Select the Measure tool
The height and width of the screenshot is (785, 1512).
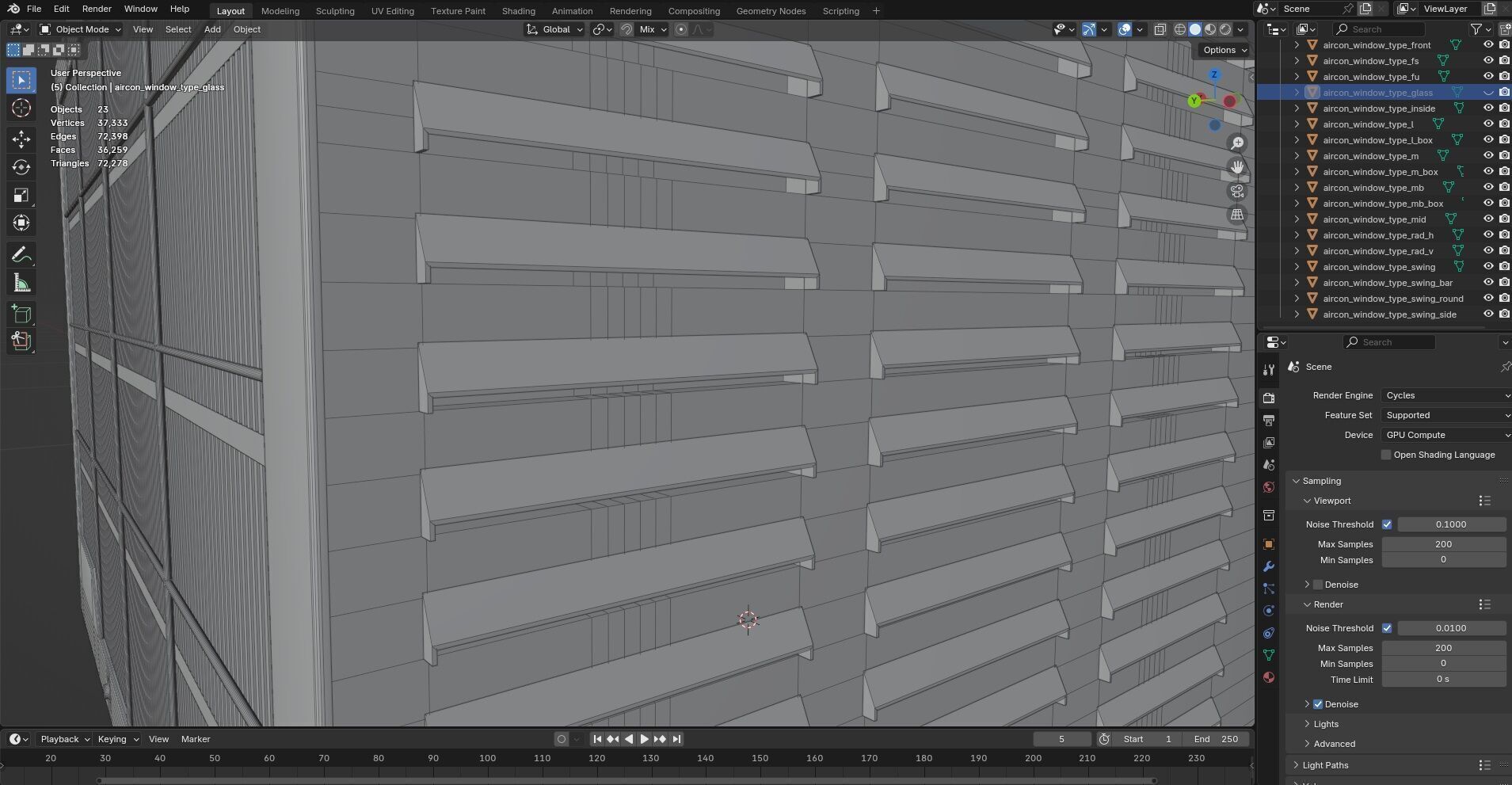click(x=21, y=284)
